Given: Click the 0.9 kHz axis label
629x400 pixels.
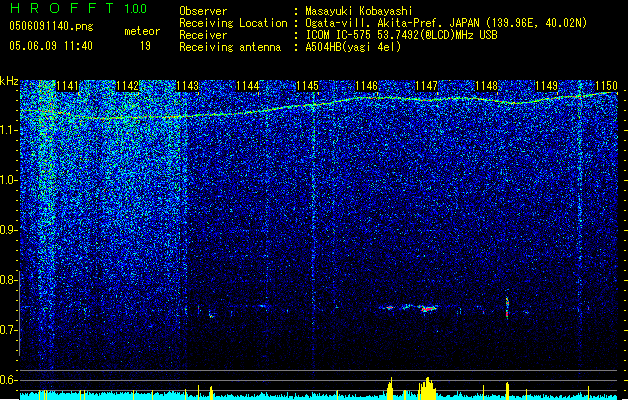Looking at the screenshot, I should coord(9,230).
